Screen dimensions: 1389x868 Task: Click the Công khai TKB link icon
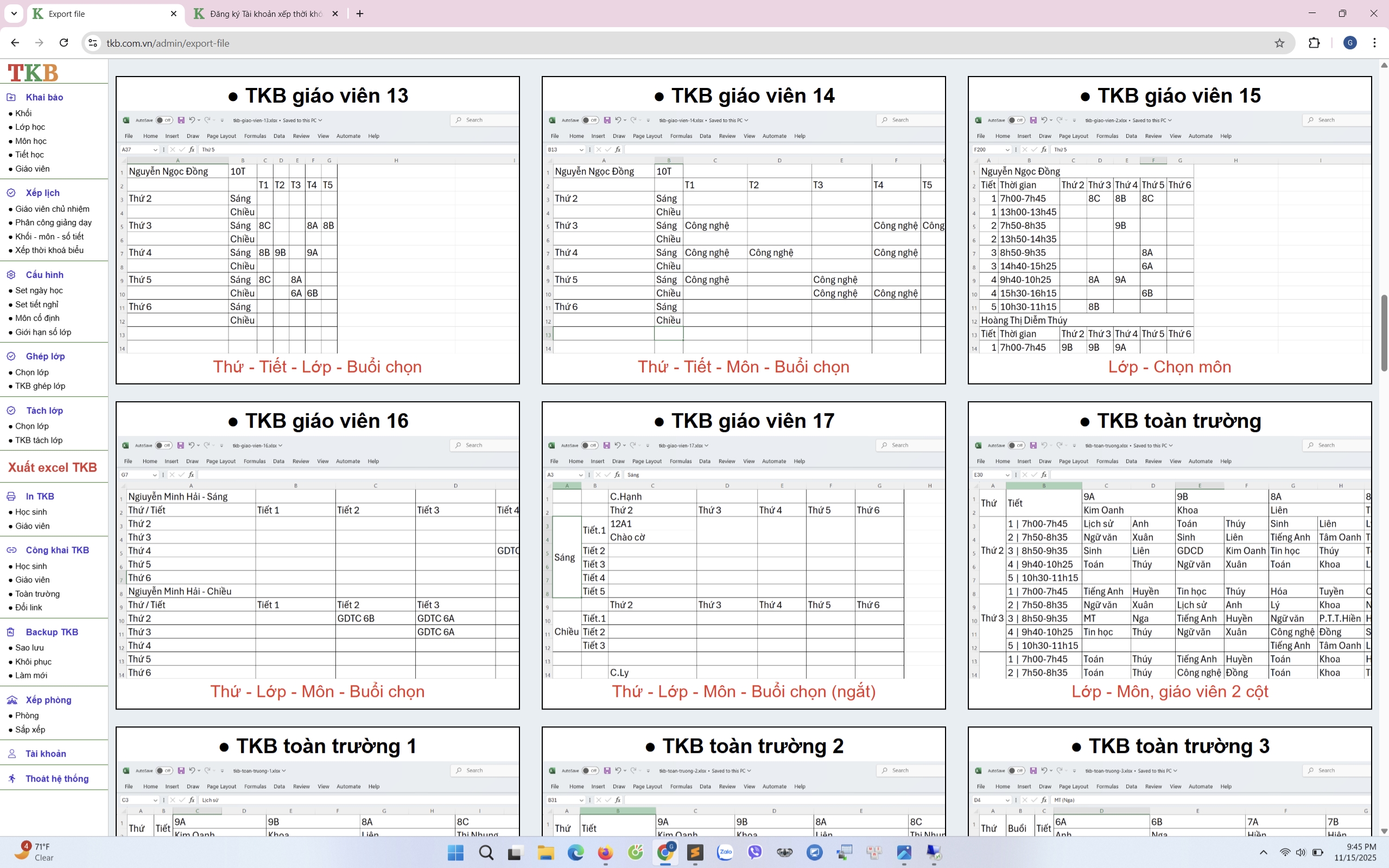coord(11,550)
